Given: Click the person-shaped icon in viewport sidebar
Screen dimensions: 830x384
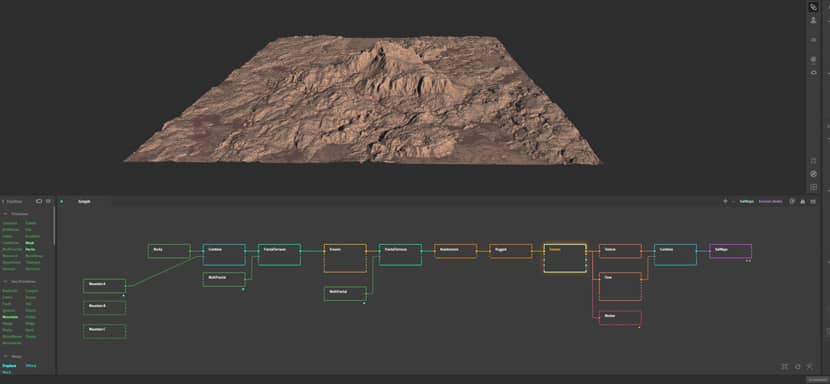Looking at the screenshot, I should [x=813, y=20].
